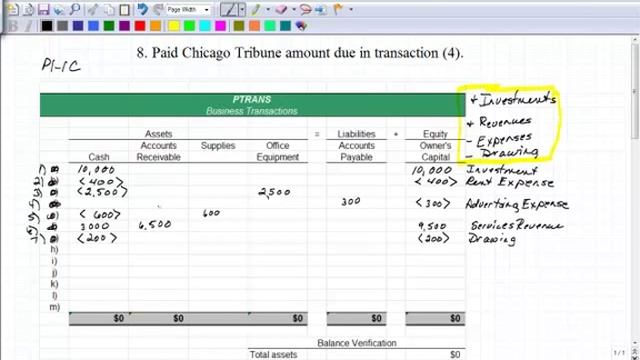This screenshot has width=640, height=360.
Task: Click the Cut scissors icon
Action: [93, 9]
